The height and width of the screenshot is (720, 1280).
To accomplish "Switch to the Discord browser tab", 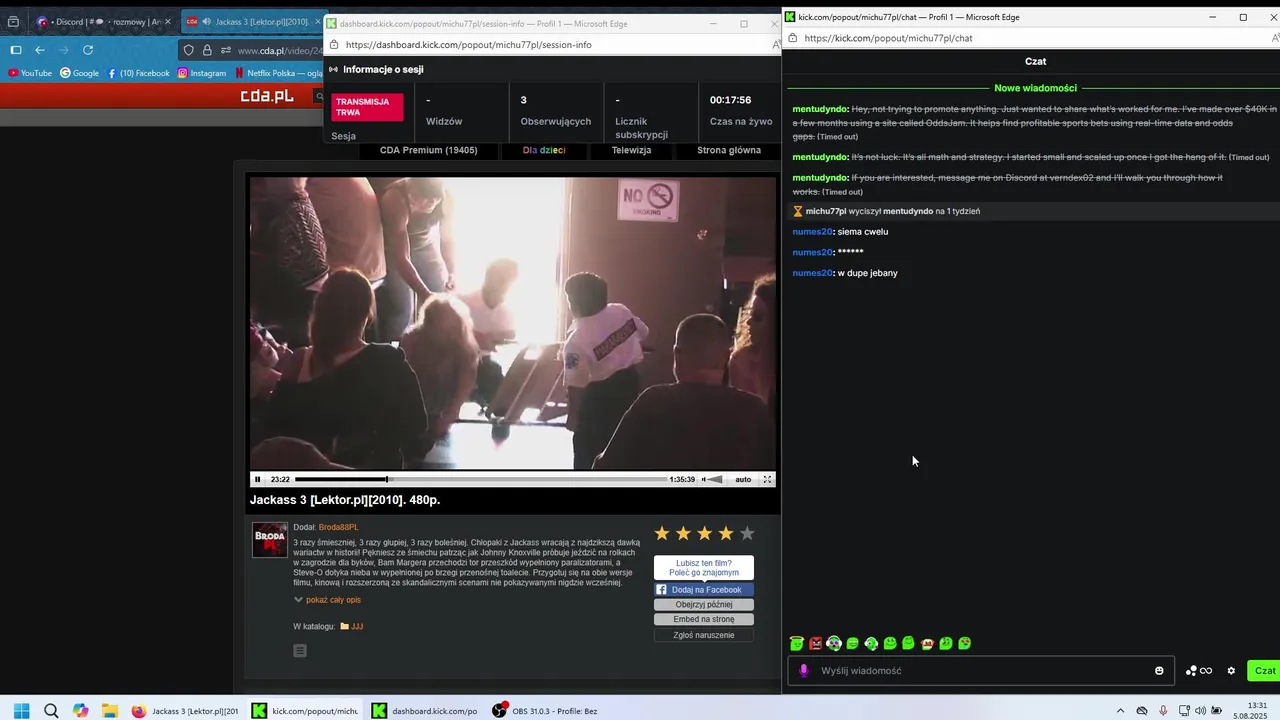I will pyautogui.click(x=103, y=21).
